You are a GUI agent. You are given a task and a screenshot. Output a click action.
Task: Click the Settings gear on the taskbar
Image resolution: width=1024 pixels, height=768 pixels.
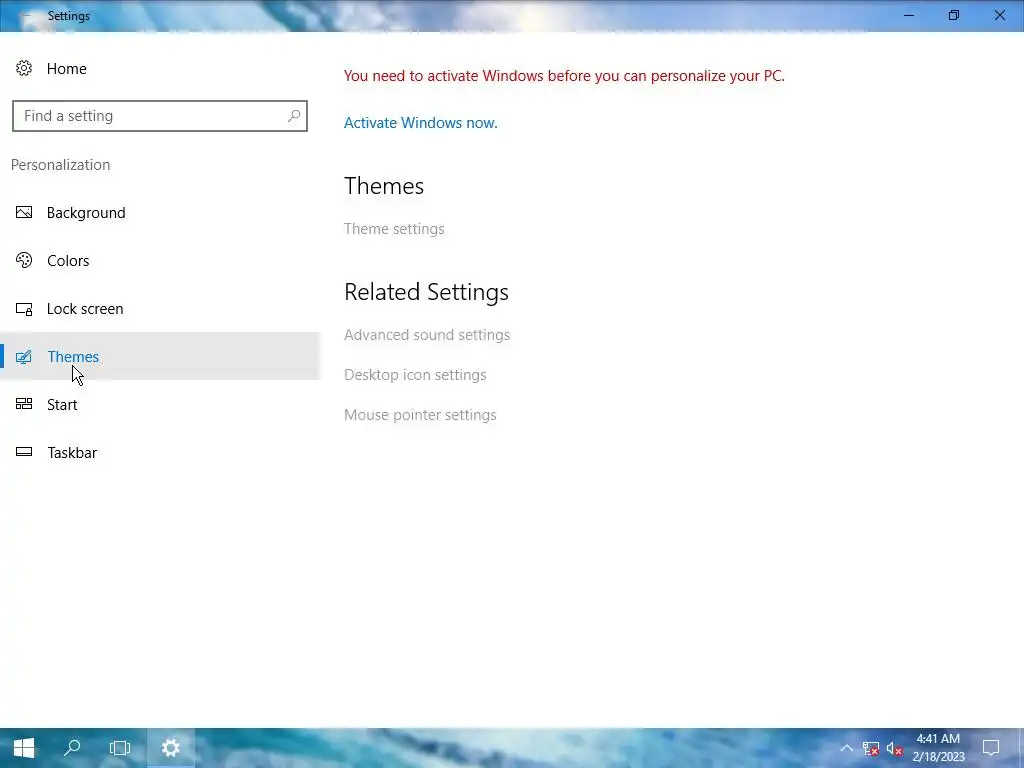(x=170, y=748)
